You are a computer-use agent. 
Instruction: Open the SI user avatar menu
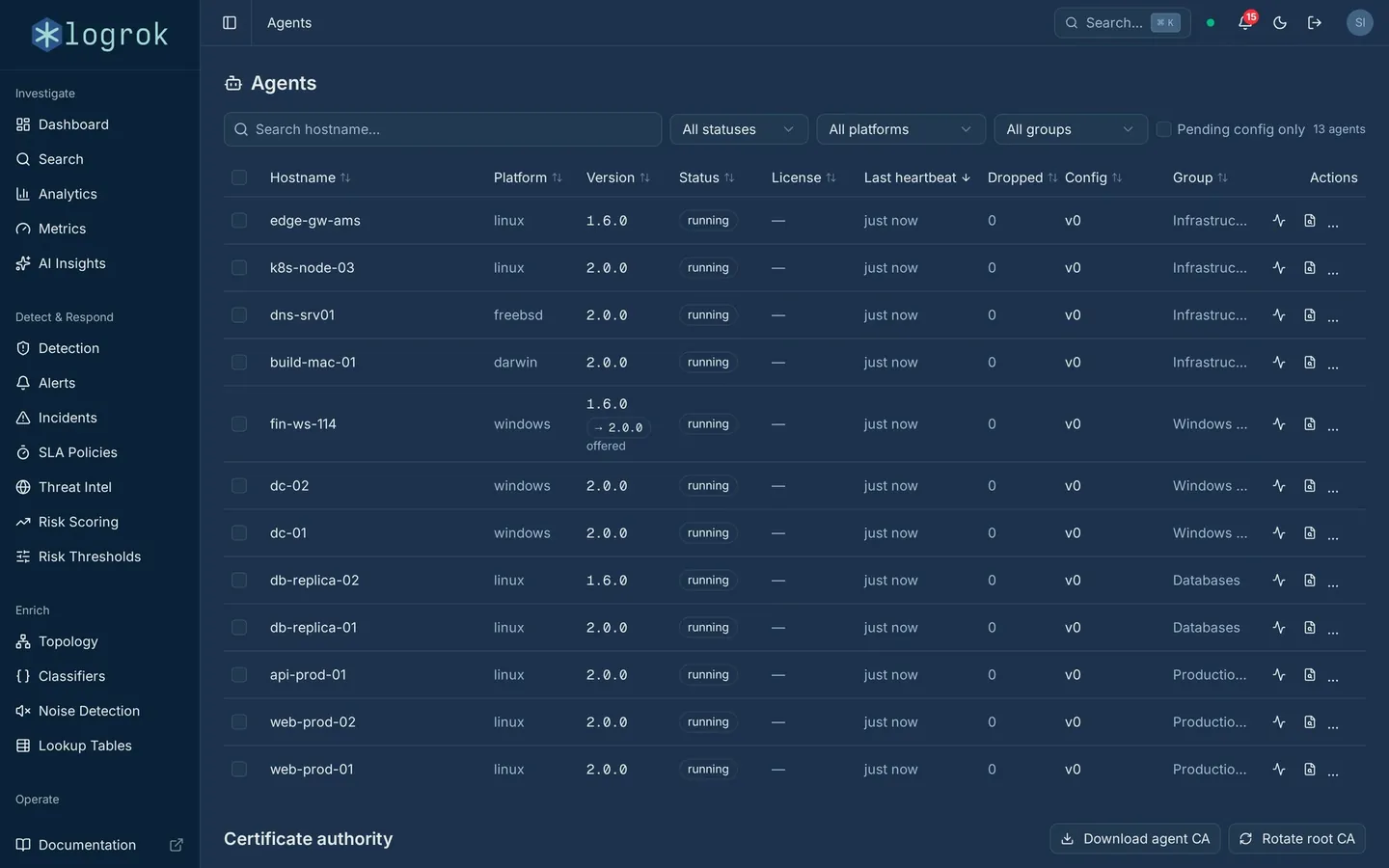tap(1360, 22)
